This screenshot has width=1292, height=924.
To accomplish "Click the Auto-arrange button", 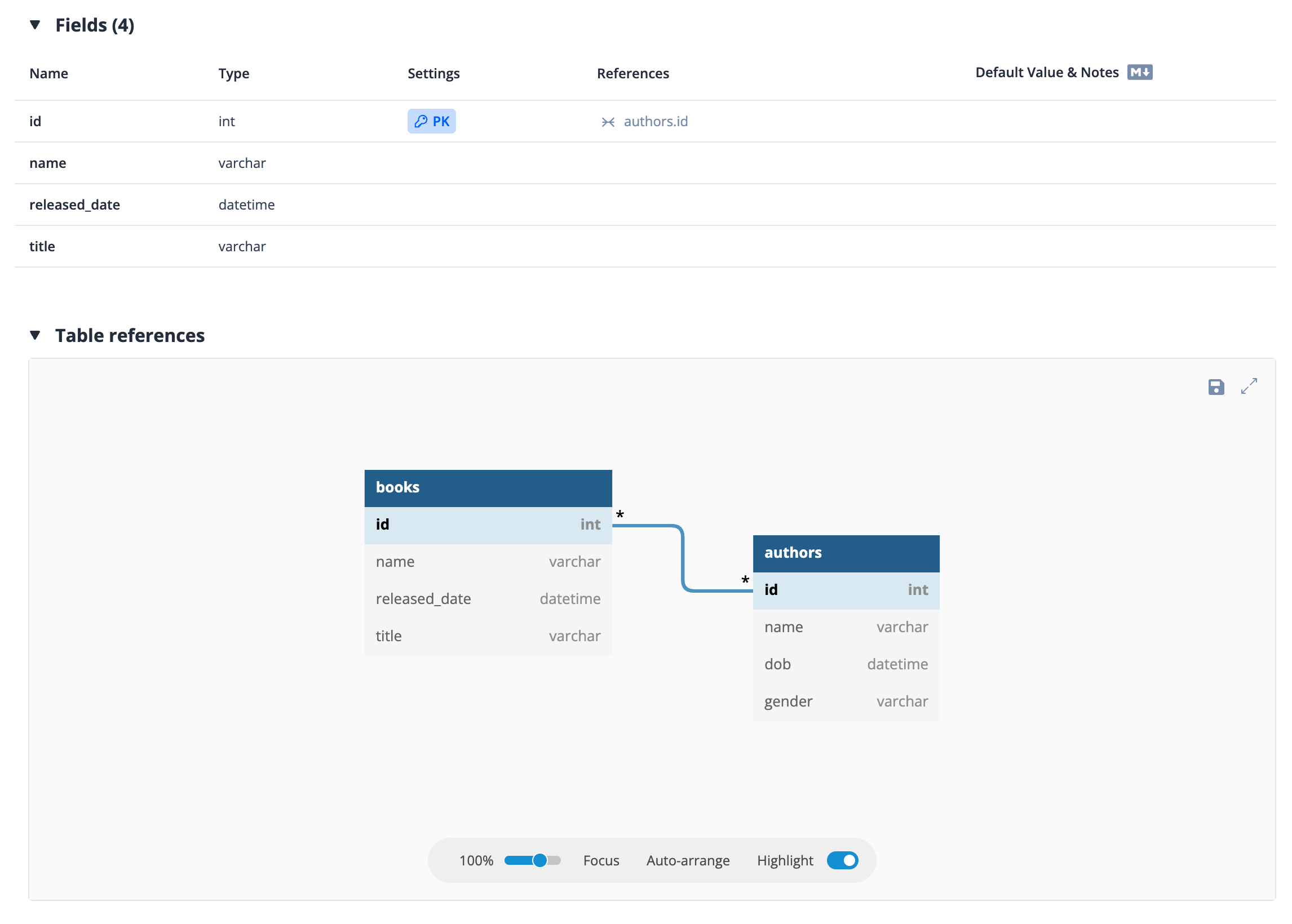I will tap(688, 860).
